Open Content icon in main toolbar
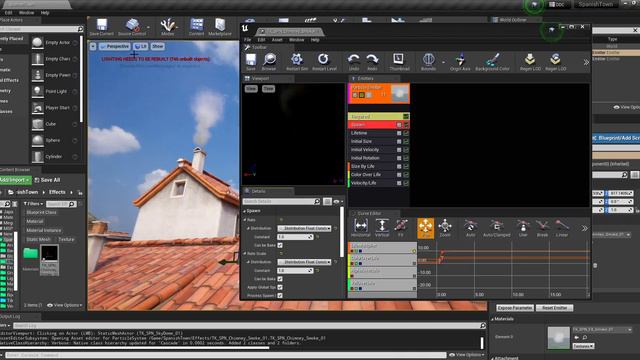Screen dimensions: 640x360 [196, 25]
